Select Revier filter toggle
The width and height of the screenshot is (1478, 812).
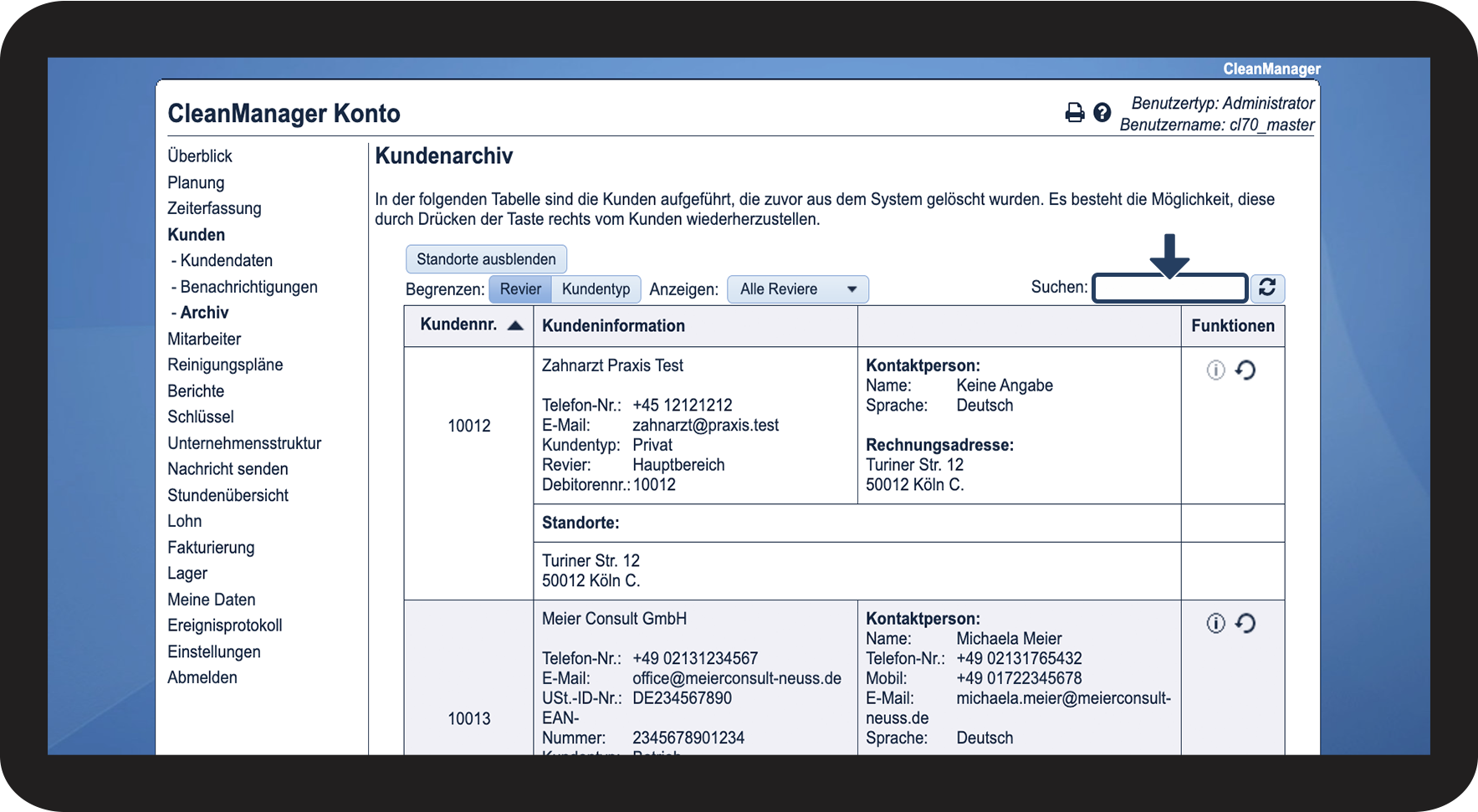point(520,289)
